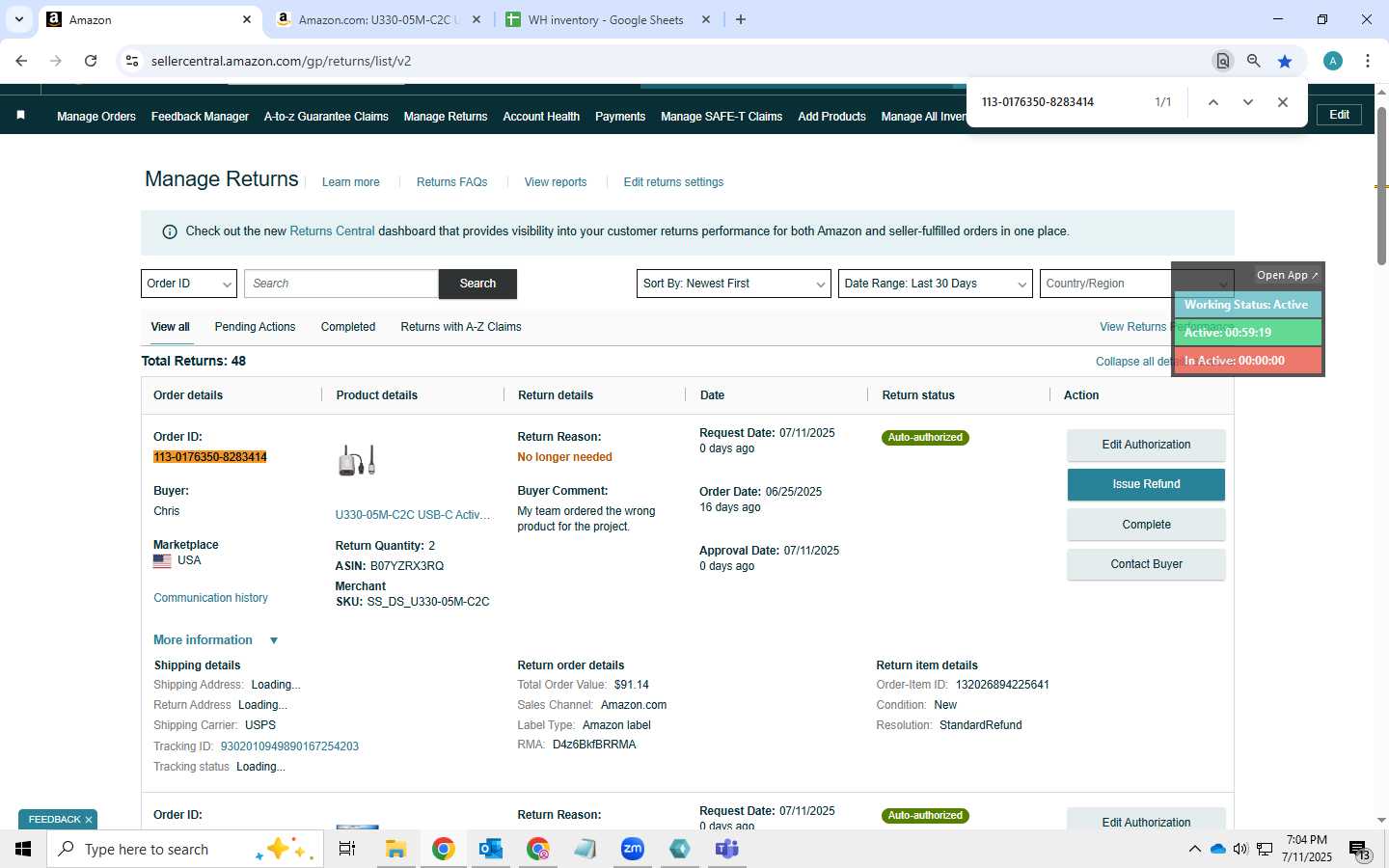Image resolution: width=1389 pixels, height=868 pixels.
Task: Open Task View on taskbar
Action: coord(347,849)
